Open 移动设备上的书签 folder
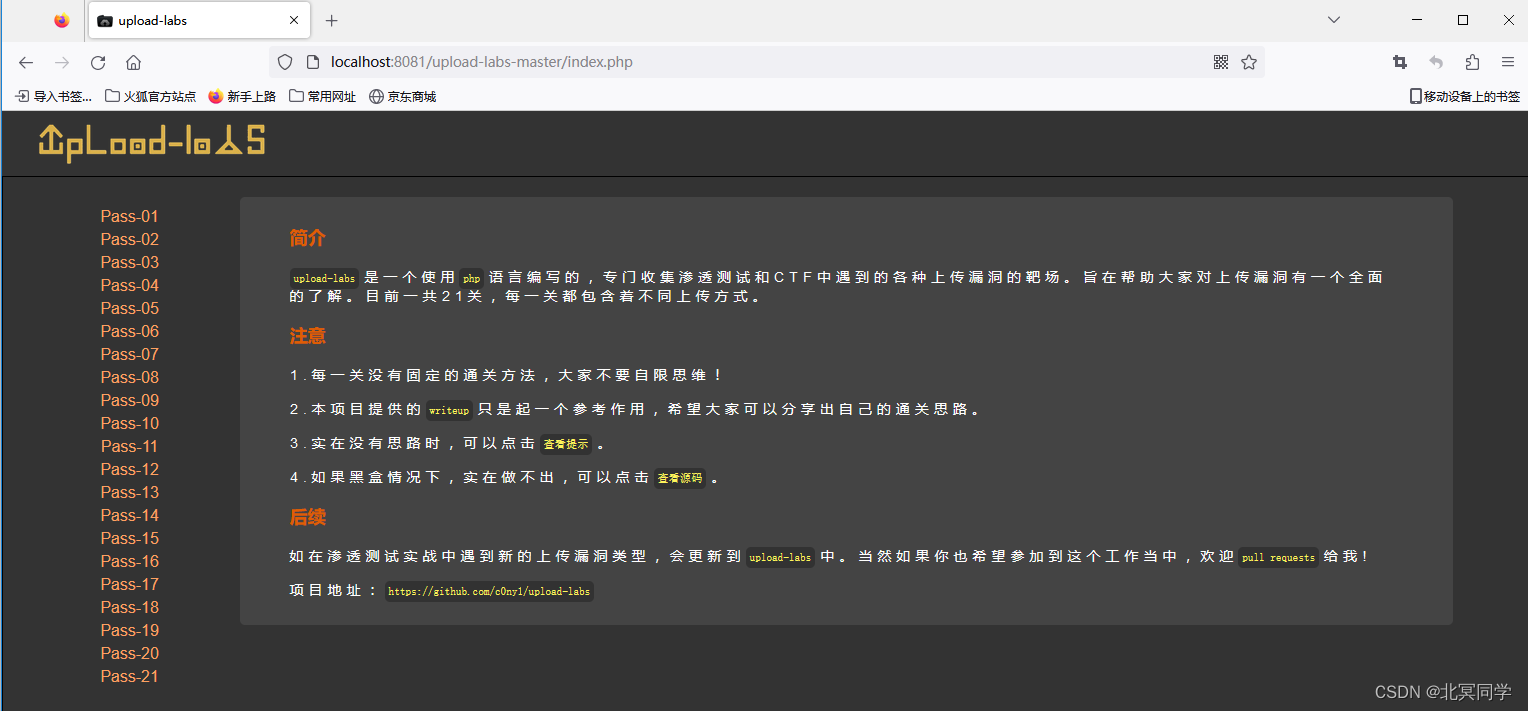Screen dimensions: 1528x711 pyautogui.click(x=1464, y=97)
